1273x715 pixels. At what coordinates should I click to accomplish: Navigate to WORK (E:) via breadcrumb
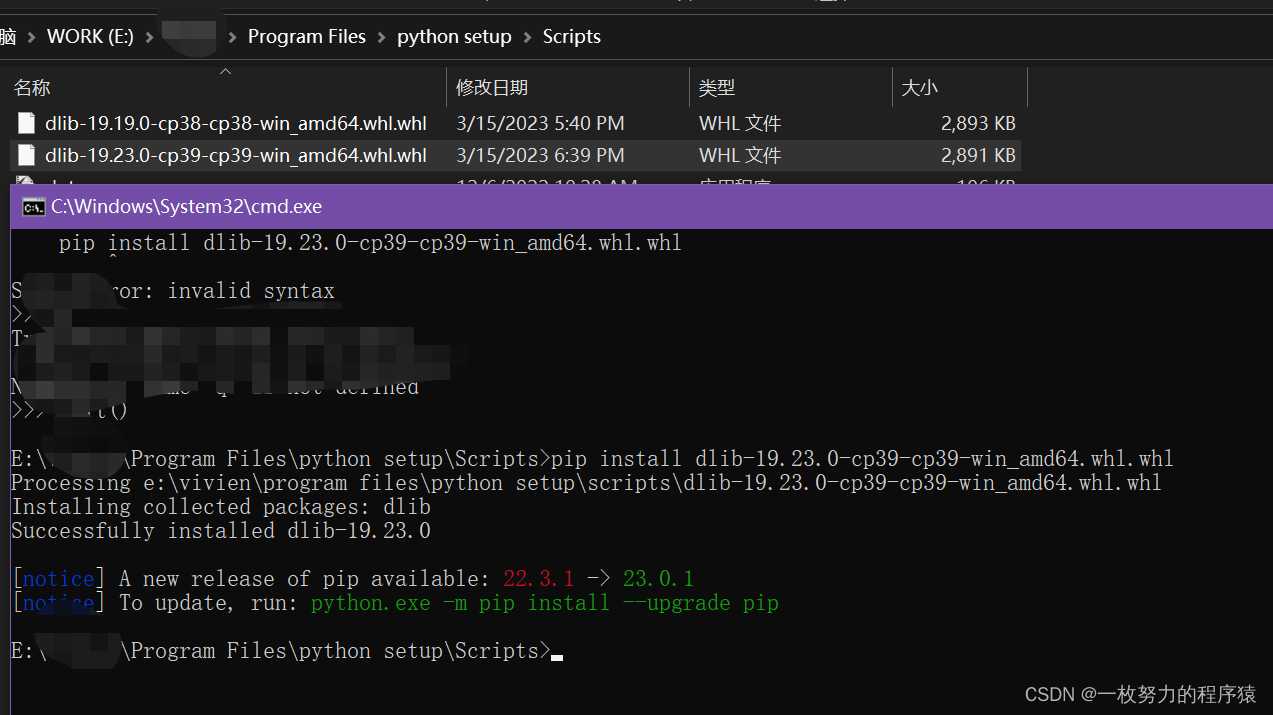coord(89,36)
